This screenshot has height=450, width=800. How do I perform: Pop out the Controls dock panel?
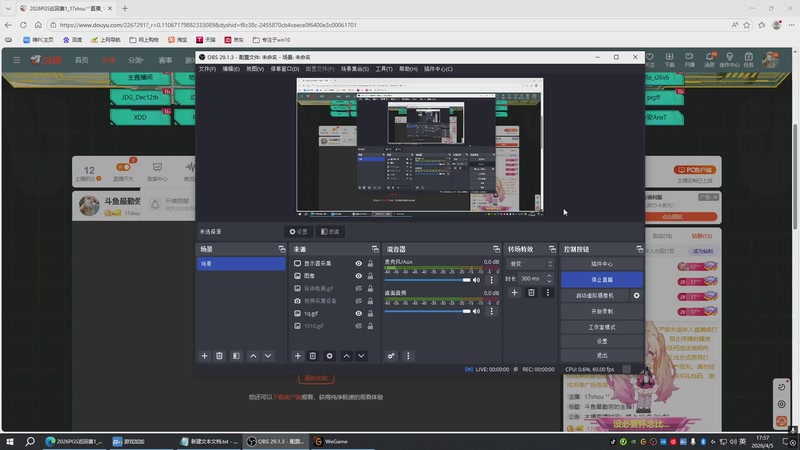[x=639, y=249]
